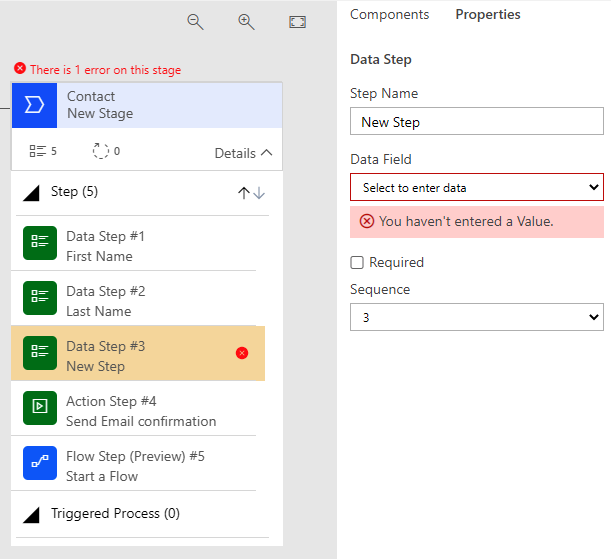Click the Action Step #4 play icon
Viewport: 611px width, 559px height.
[40, 407]
